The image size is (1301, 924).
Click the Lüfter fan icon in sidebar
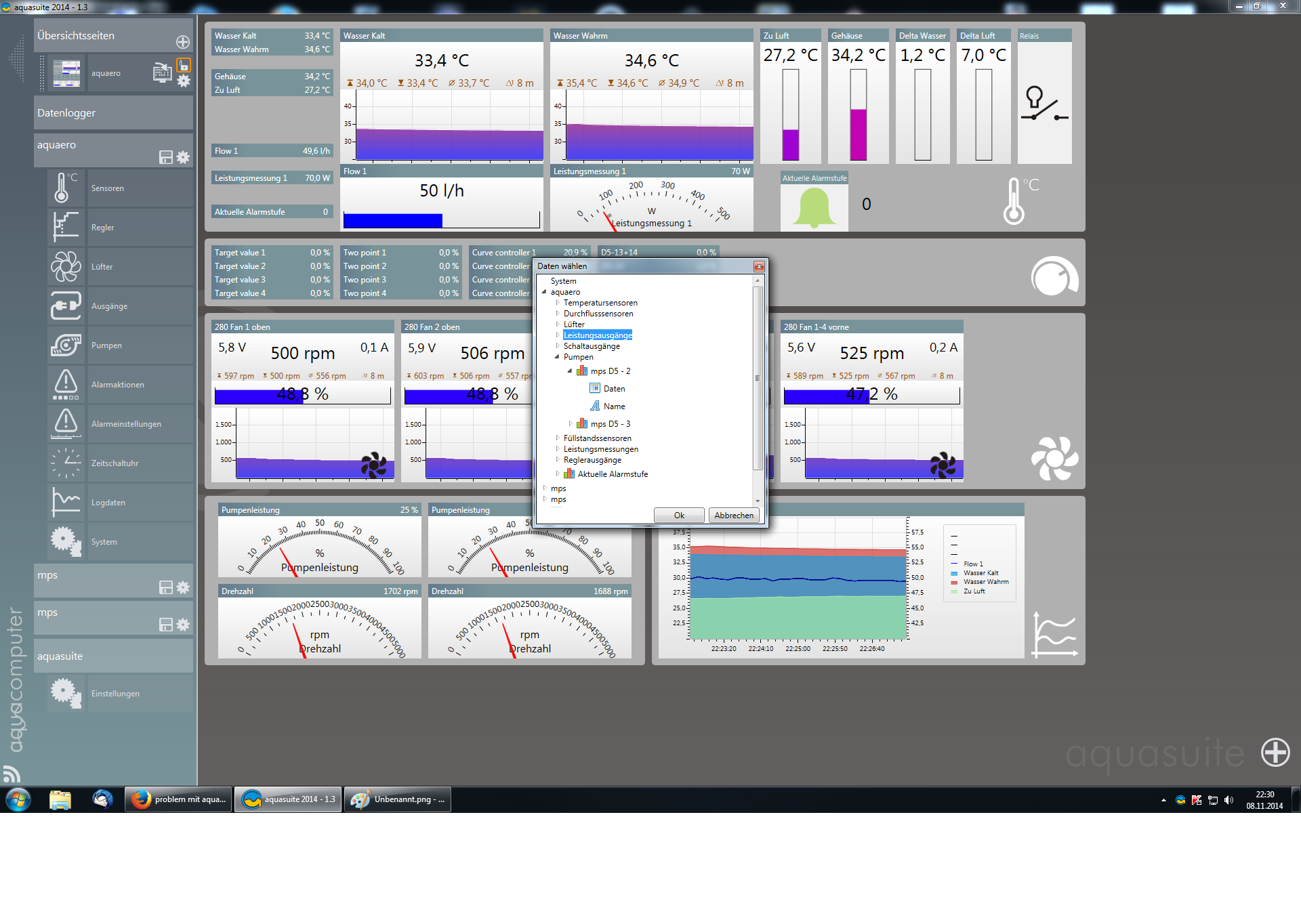click(66, 267)
